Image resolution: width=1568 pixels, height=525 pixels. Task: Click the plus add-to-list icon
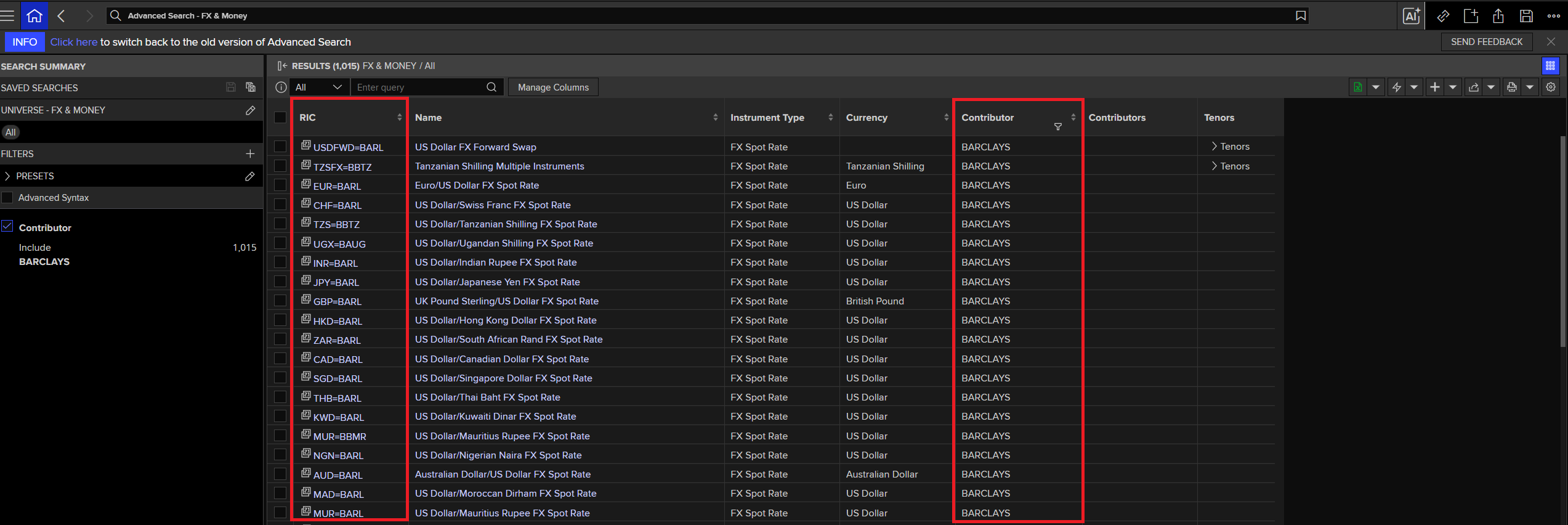tap(1435, 87)
